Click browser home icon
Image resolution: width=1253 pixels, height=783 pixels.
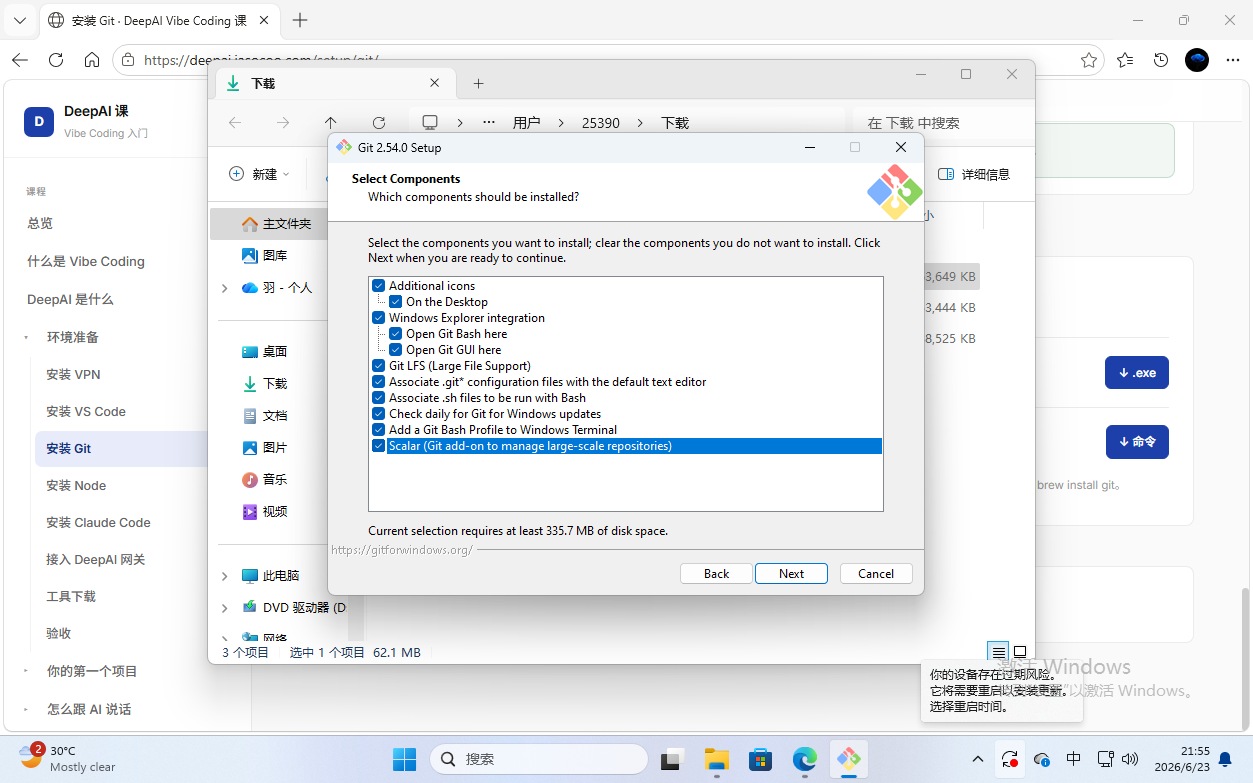coord(92,60)
